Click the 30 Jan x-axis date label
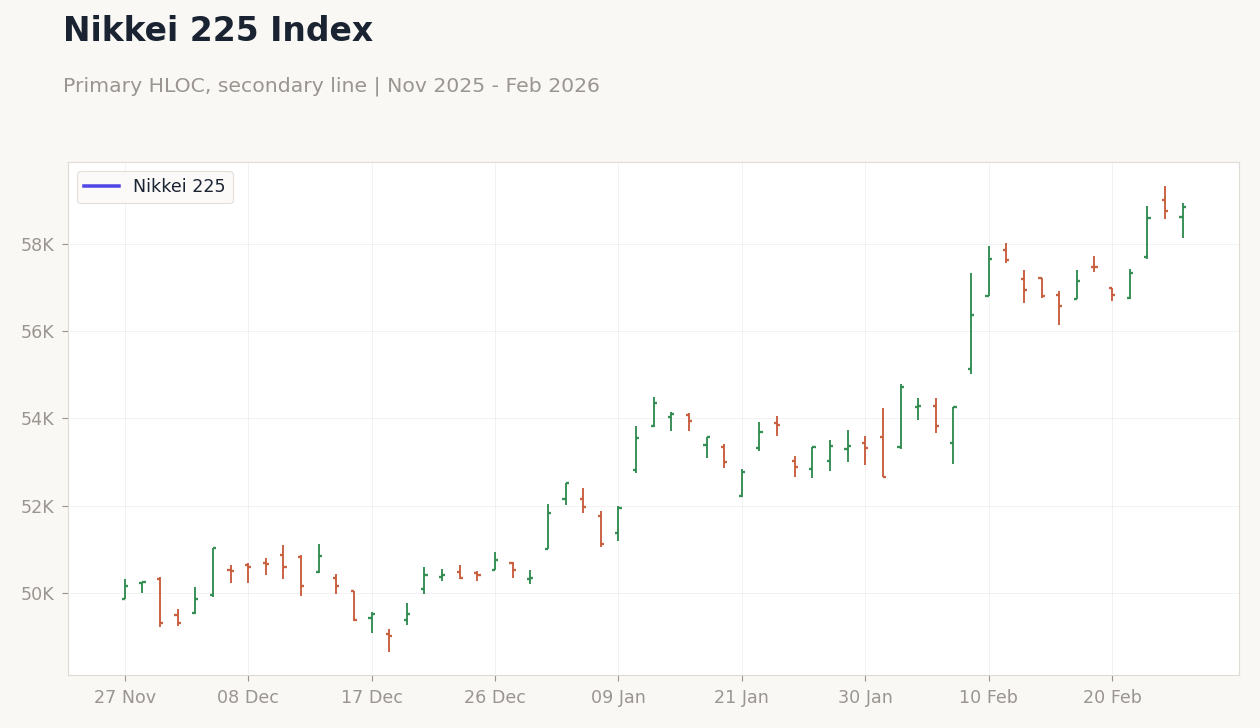 tap(865, 698)
